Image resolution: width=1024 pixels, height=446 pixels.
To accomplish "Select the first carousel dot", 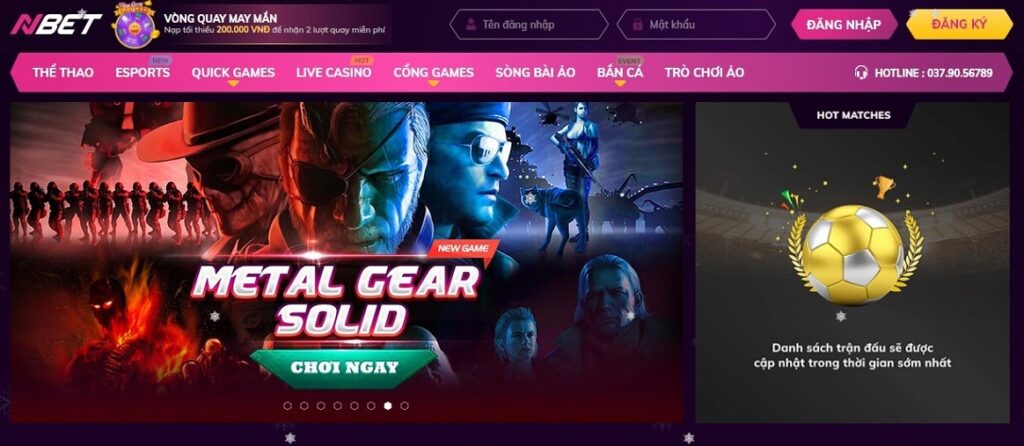I will 287,406.
